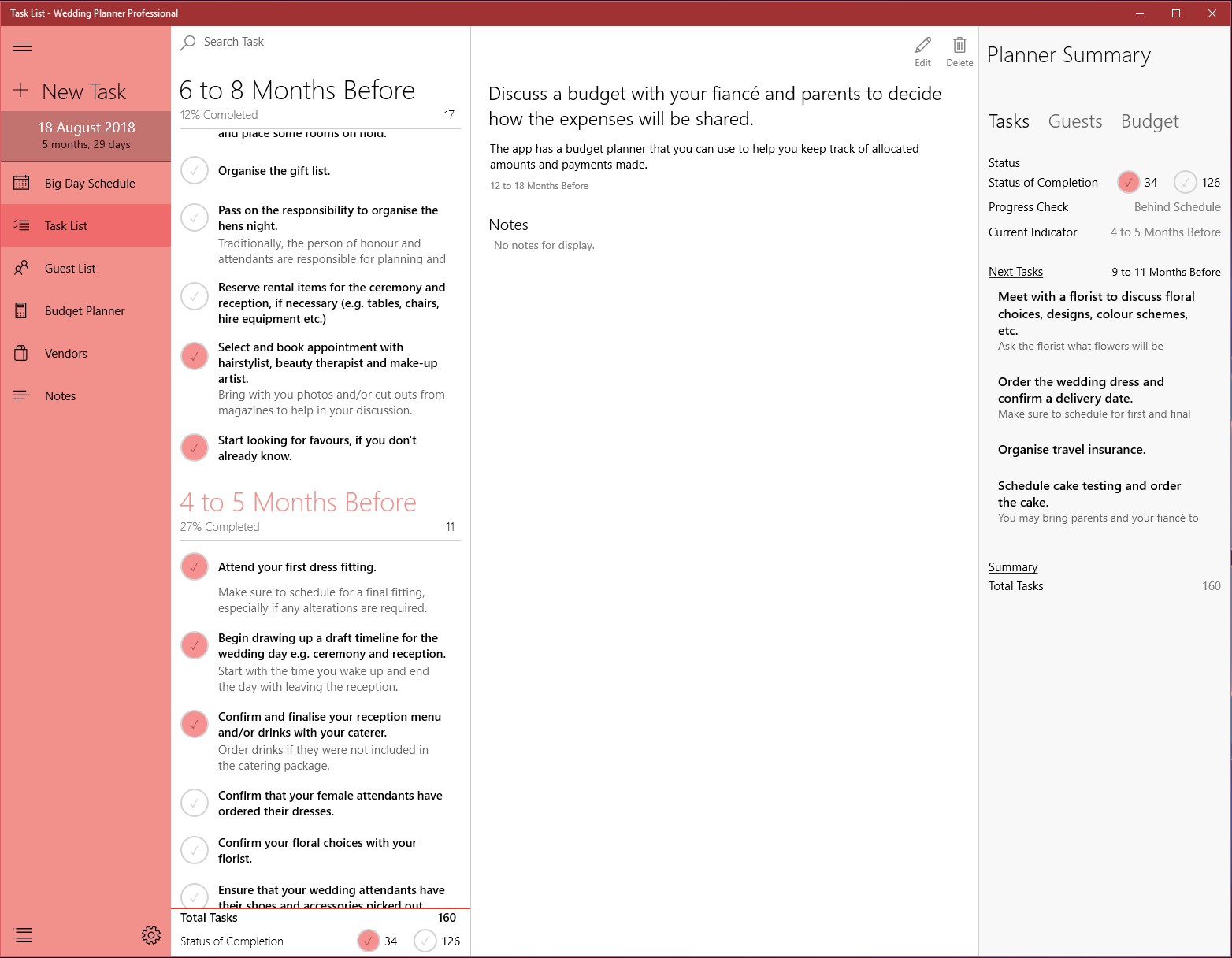The width and height of the screenshot is (1232, 958).
Task: Click the Task List checklist icon
Action: click(22, 225)
